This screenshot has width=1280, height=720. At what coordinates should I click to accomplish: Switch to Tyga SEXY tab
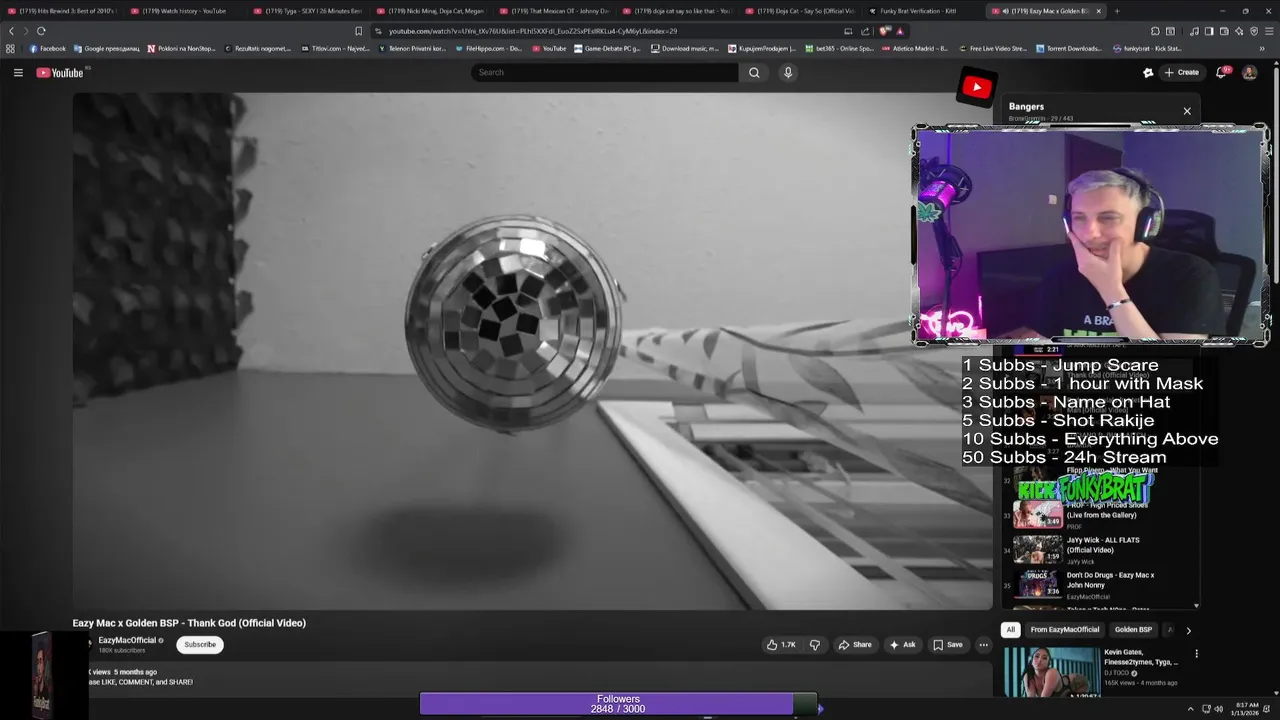(x=307, y=11)
